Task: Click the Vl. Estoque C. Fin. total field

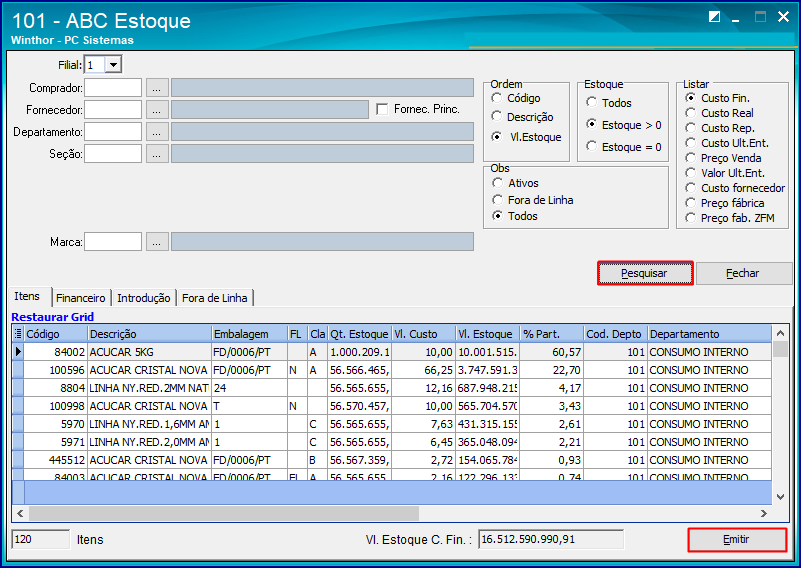Action: click(551, 539)
